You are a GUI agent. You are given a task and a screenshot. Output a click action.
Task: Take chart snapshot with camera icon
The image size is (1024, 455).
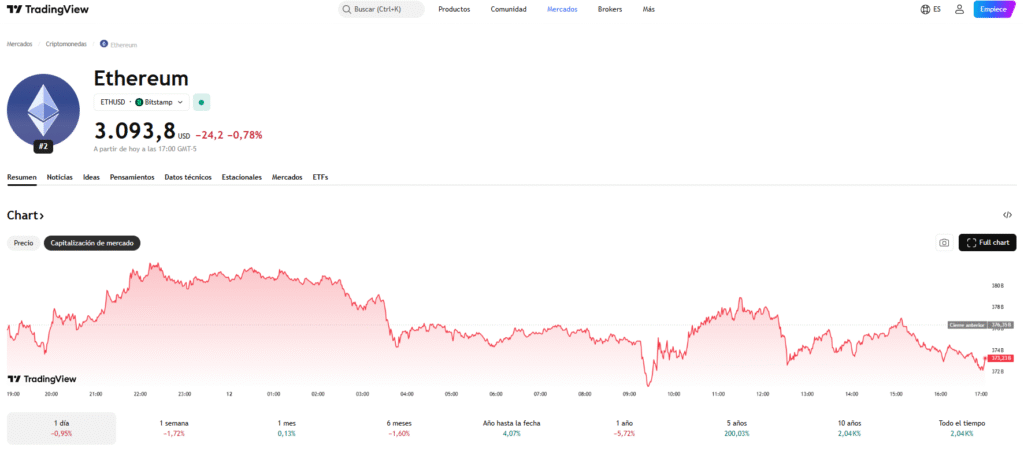pos(943,243)
